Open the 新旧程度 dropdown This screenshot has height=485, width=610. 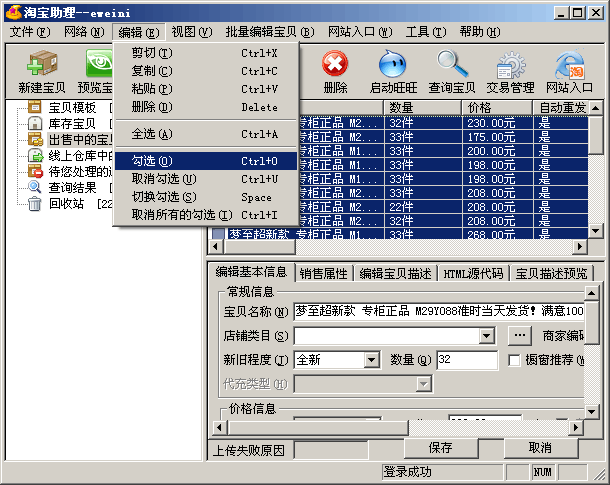371,360
